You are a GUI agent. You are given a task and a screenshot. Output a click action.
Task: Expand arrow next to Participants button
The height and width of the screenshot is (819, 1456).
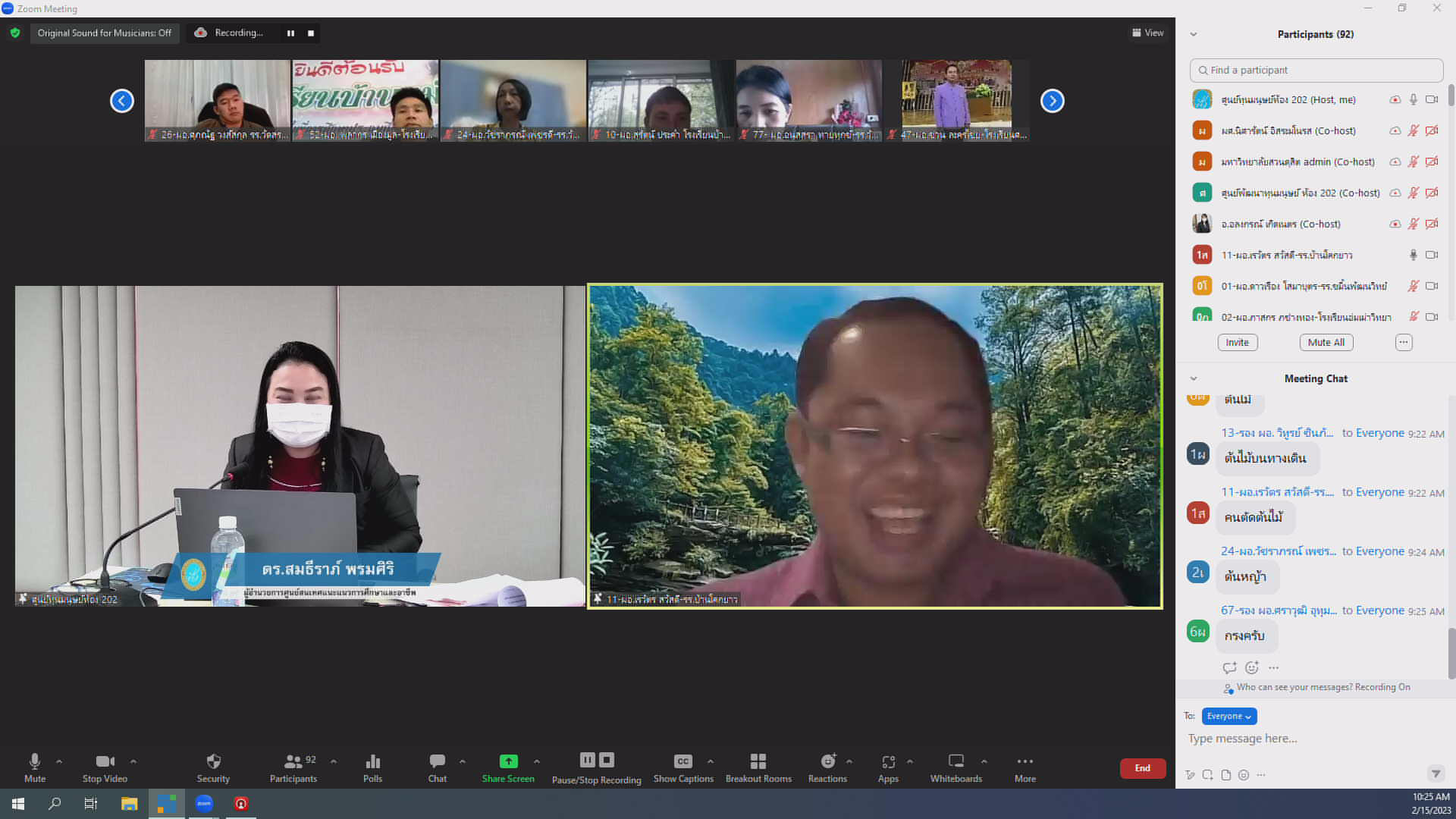[334, 761]
